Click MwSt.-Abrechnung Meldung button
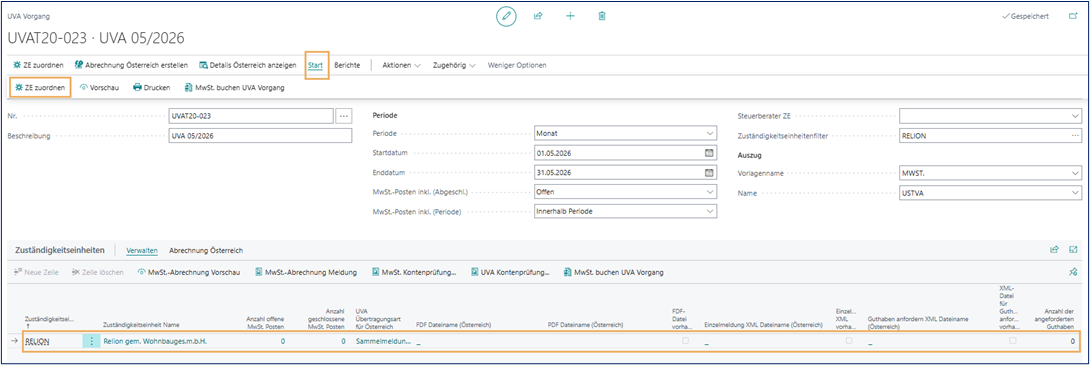1090x365 pixels. pyautogui.click(x=306, y=273)
